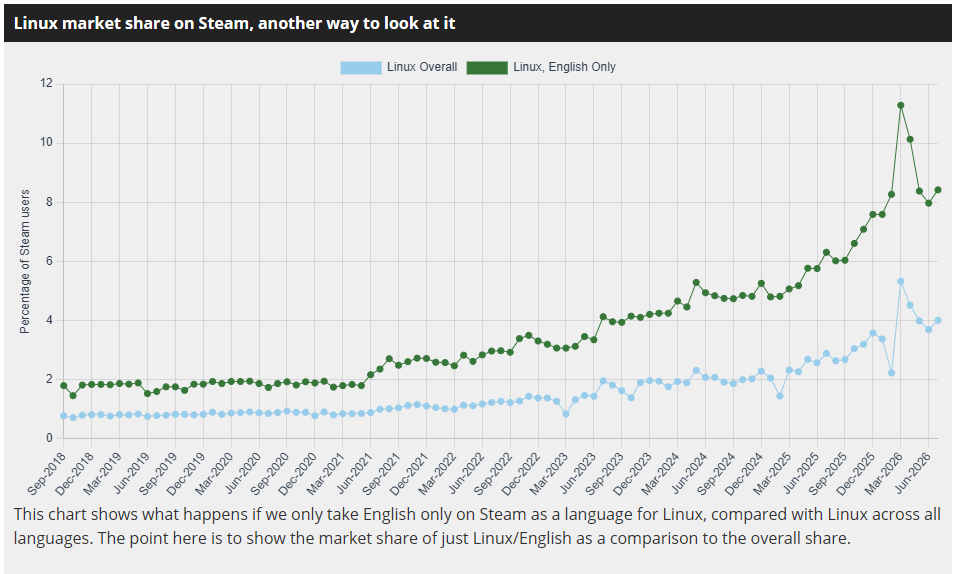Viewport: 955px width, 574px height.
Task: Click the y-axis label "10"
Action: pos(47,143)
